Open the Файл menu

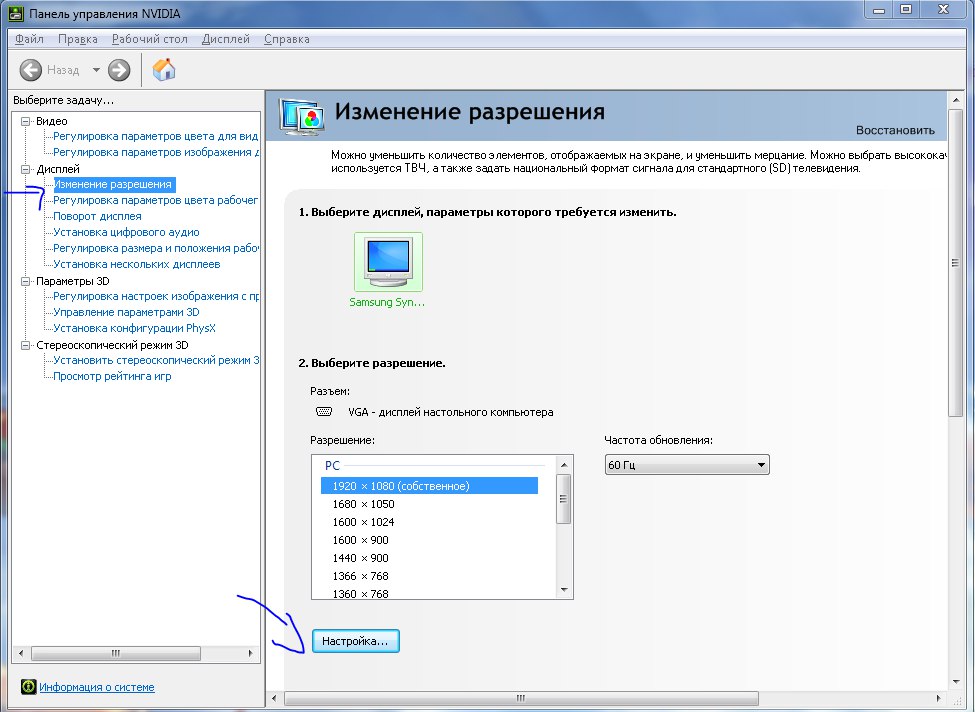point(29,39)
